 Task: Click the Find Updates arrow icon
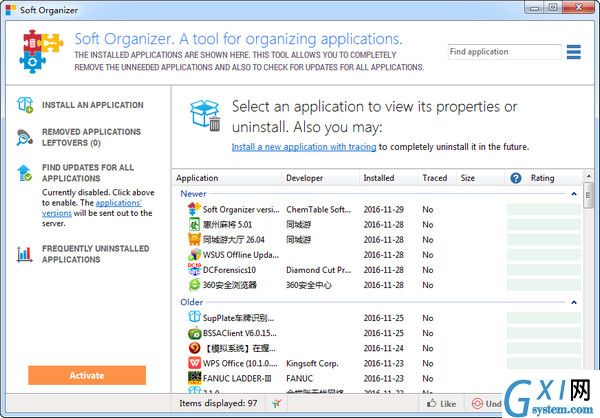(24, 173)
